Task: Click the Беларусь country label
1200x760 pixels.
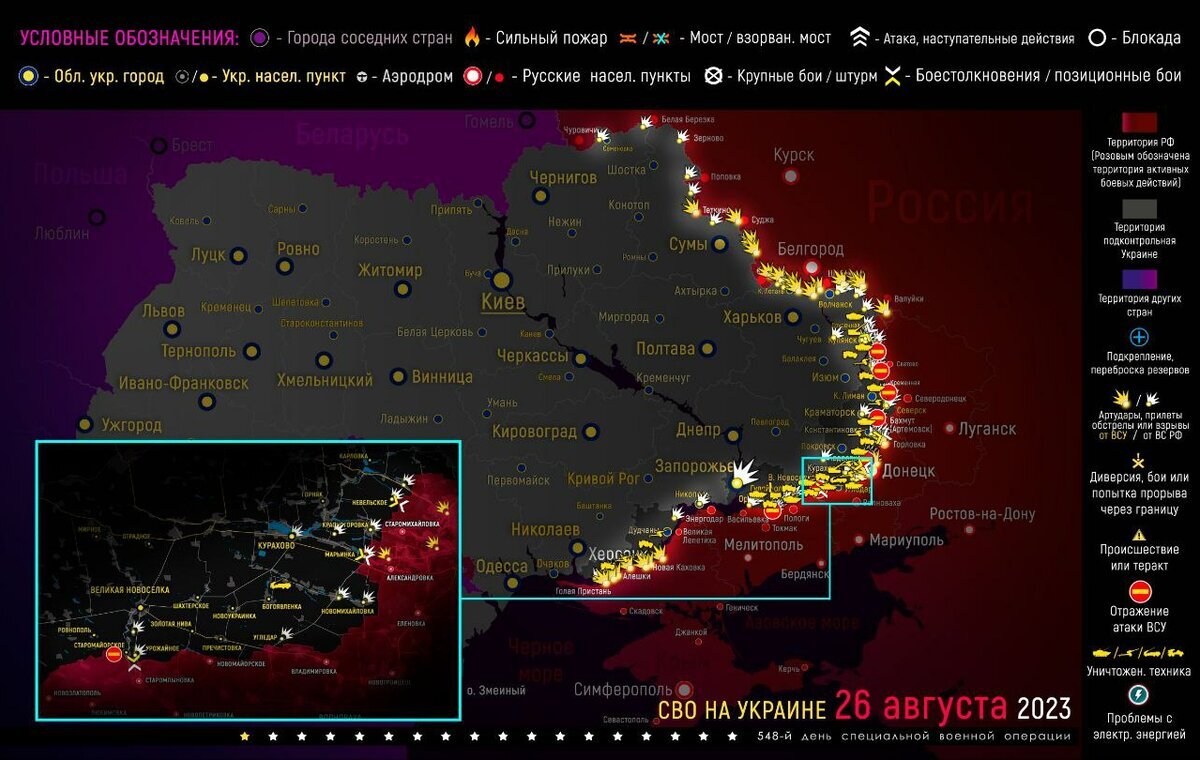Action: [x=353, y=135]
